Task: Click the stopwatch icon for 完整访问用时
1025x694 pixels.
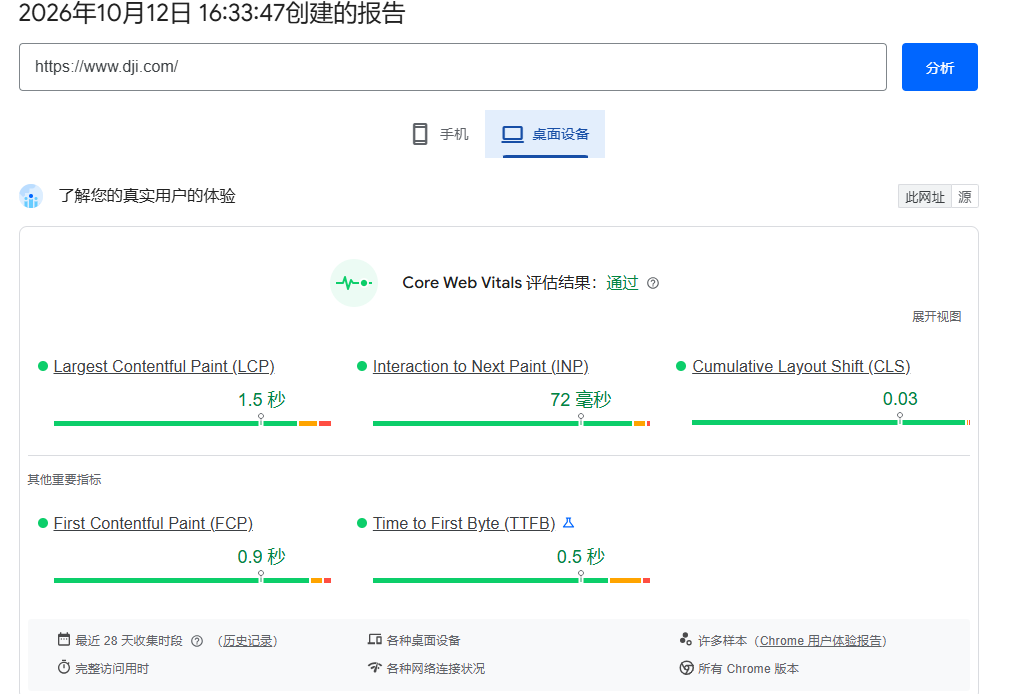Action: pos(63,667)
